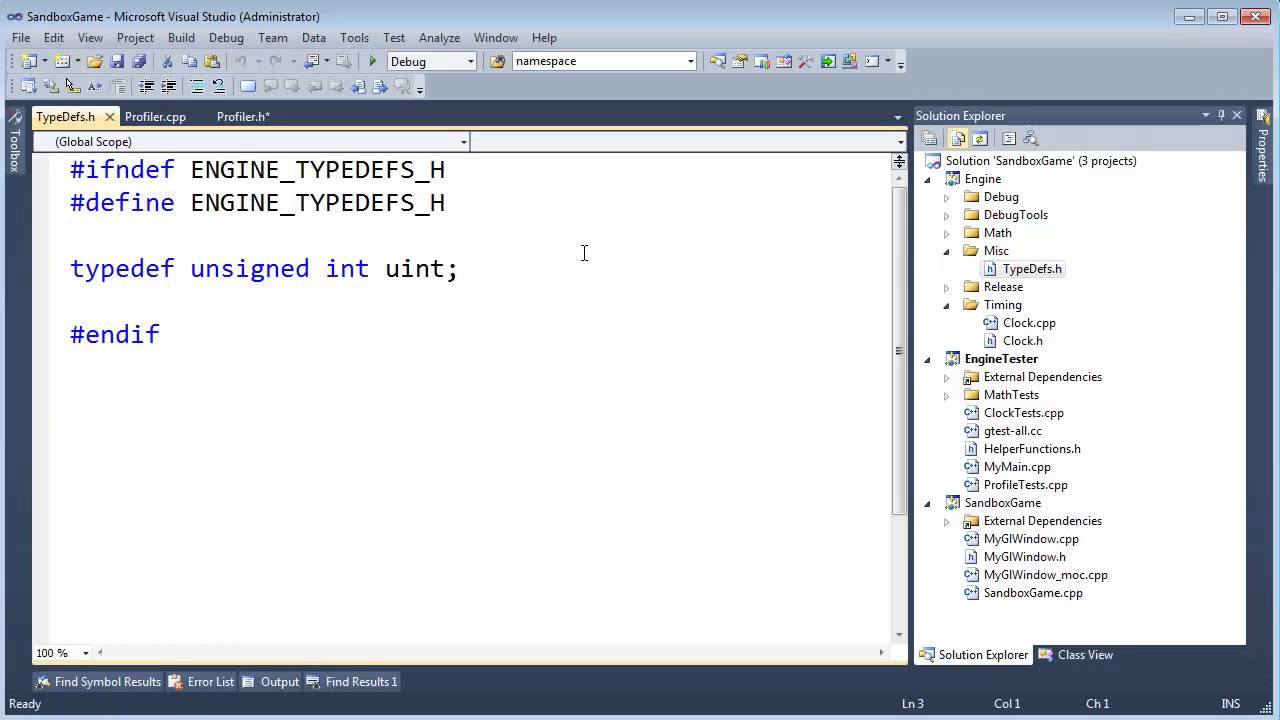Collapse the EngineTester project node

click(927, 359)
